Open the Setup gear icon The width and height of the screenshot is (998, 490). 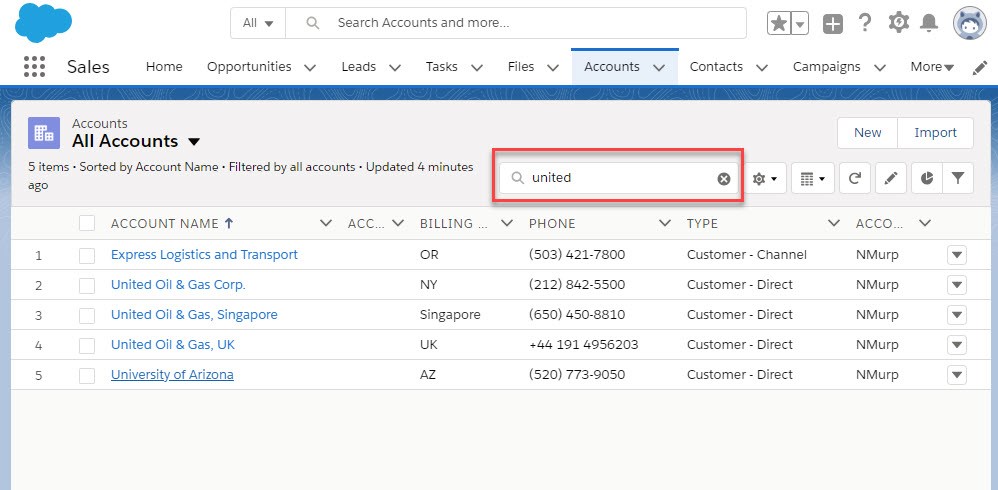coord(898,23)
